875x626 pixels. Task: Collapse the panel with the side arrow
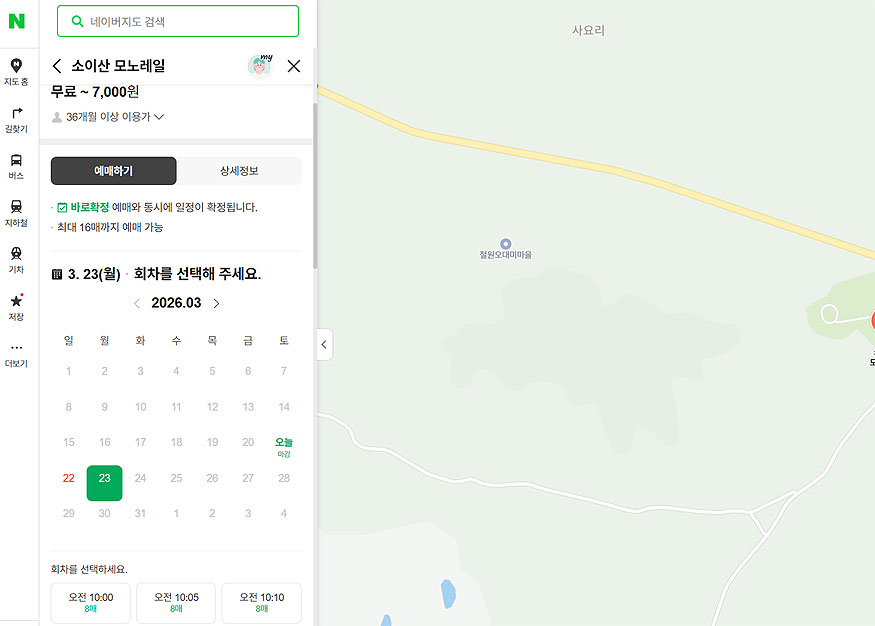pyautogui.click(x=323, y=344)
